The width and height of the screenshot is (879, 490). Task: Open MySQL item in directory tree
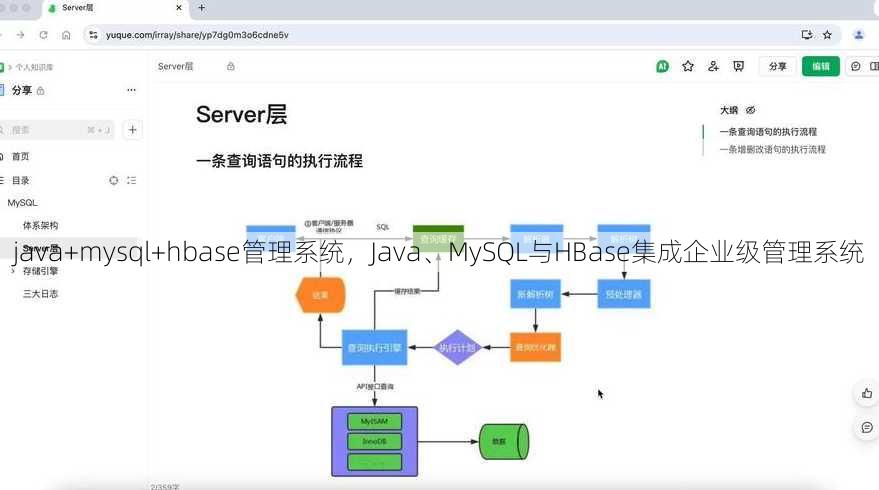22,203
